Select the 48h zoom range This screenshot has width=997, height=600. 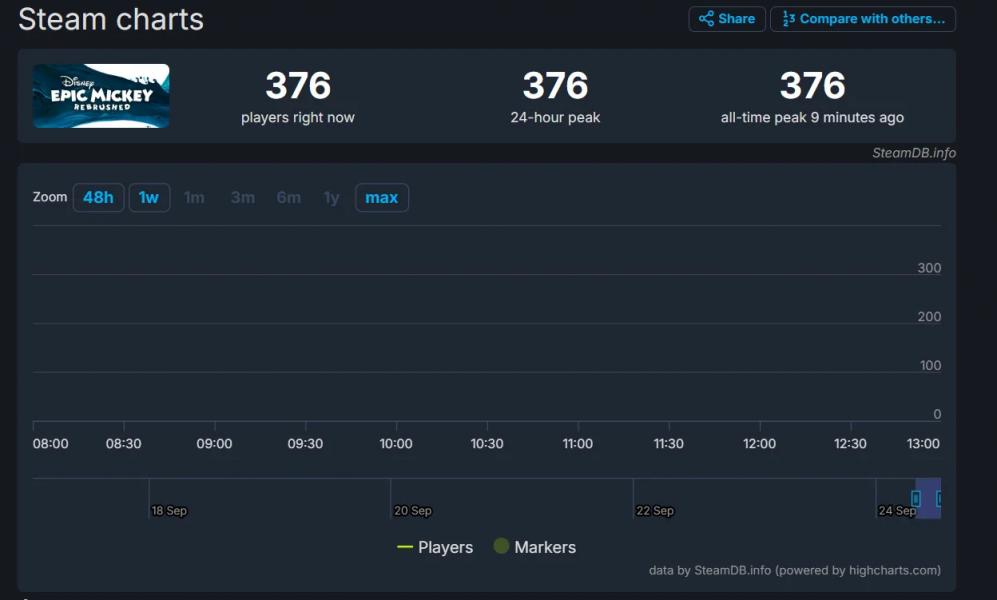pos(99,198)
